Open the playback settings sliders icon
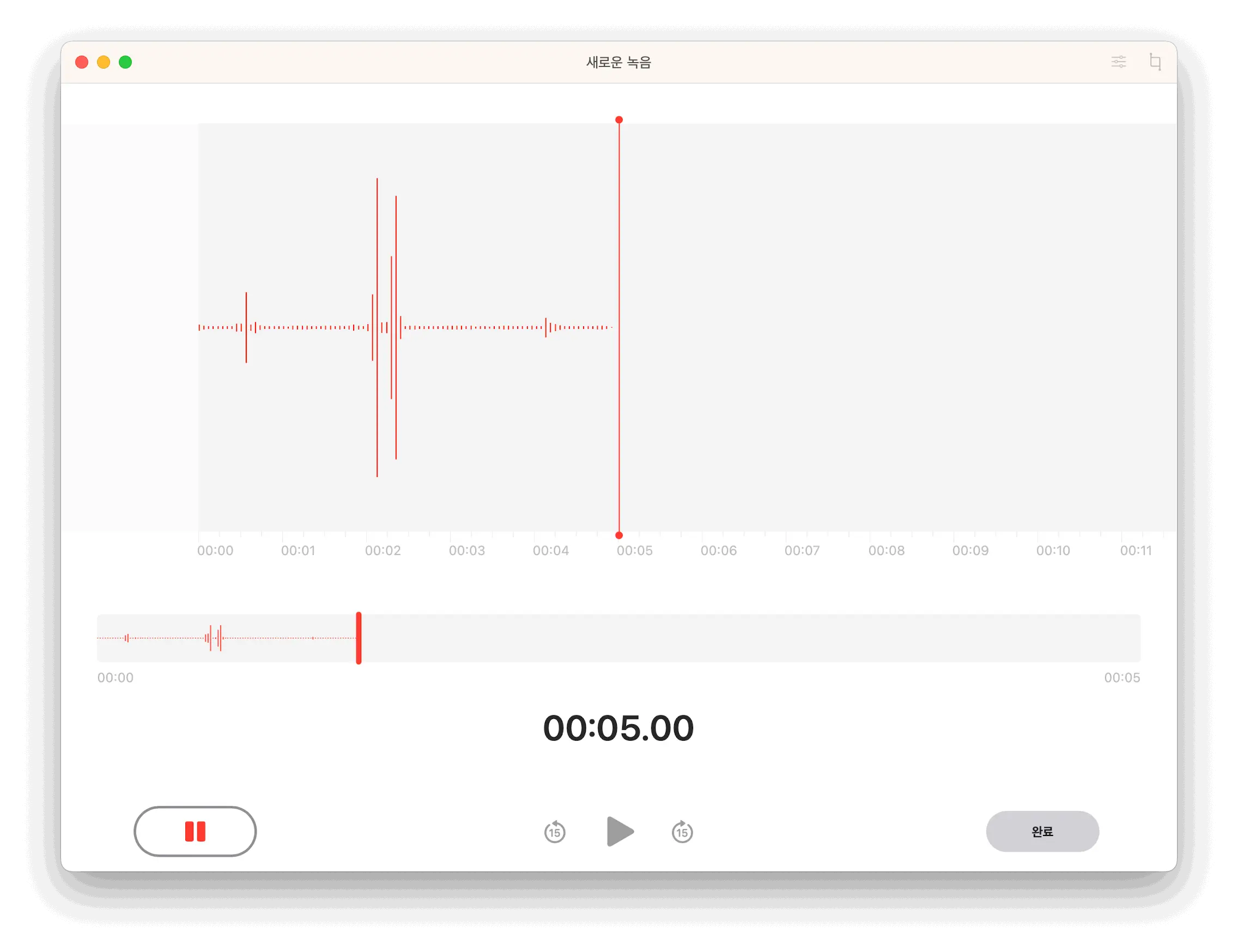 pos(1118,62)
